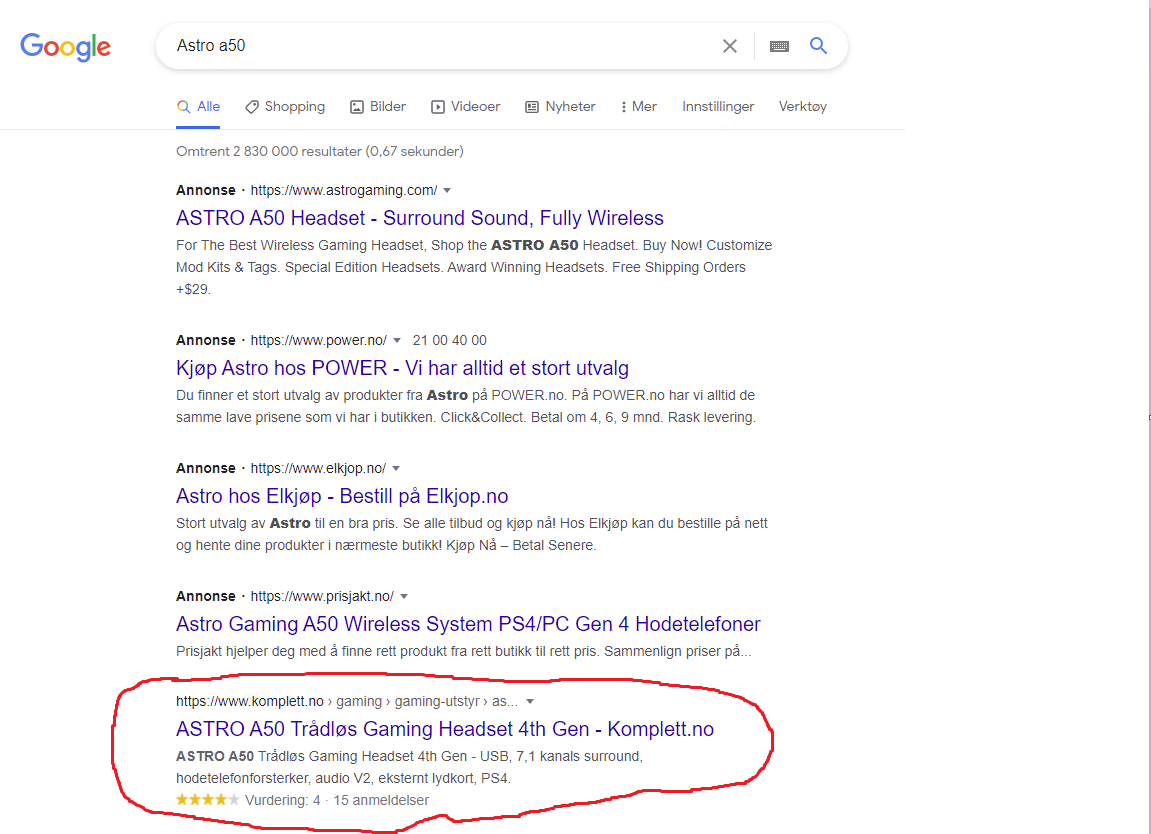Click Annonse label of astrogaming ad

pos(206,190)
